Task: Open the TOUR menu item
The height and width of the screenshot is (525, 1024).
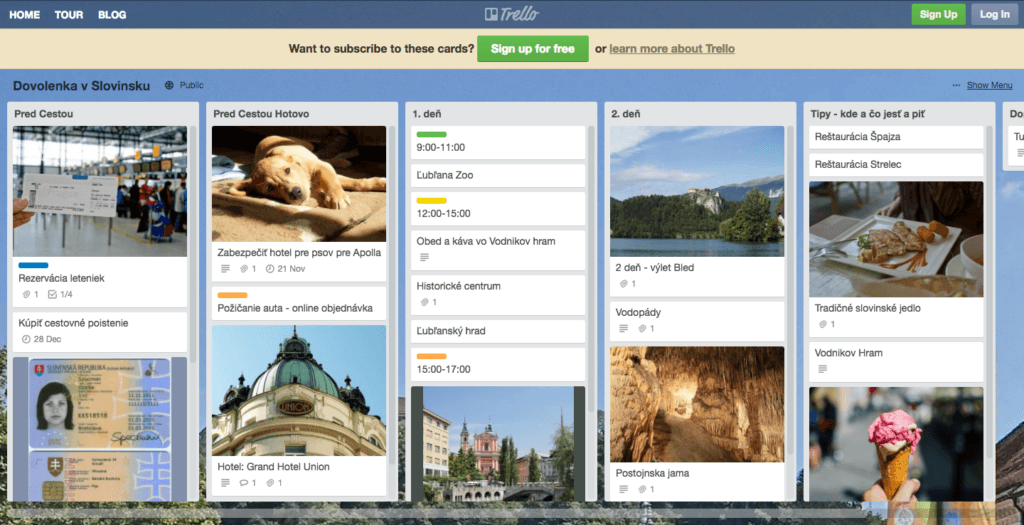Action: [69, 15]
